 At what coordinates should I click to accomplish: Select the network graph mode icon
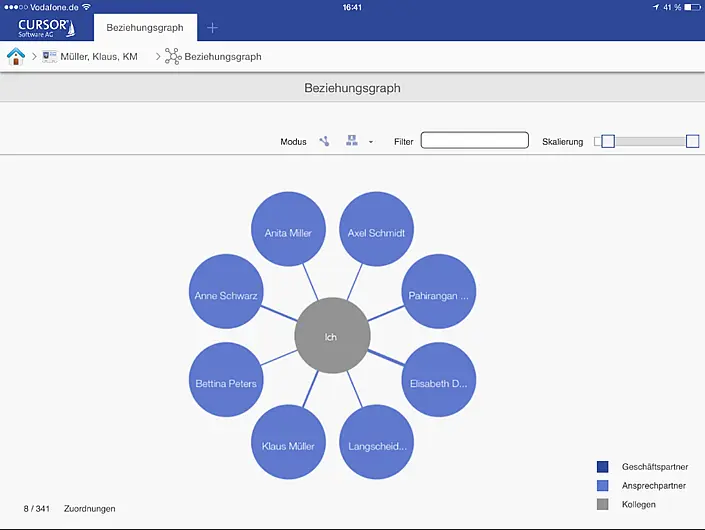click(x=324, y=142)
